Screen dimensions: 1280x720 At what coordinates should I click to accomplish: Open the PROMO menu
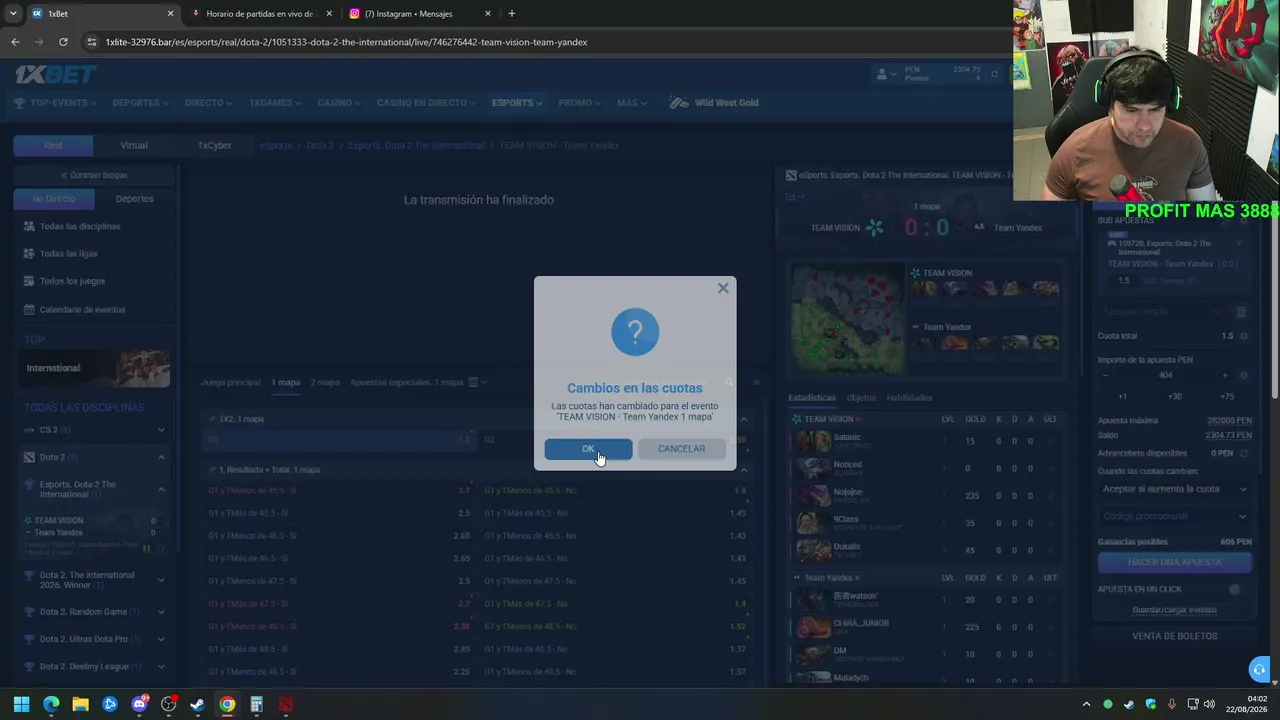(580, 103)
